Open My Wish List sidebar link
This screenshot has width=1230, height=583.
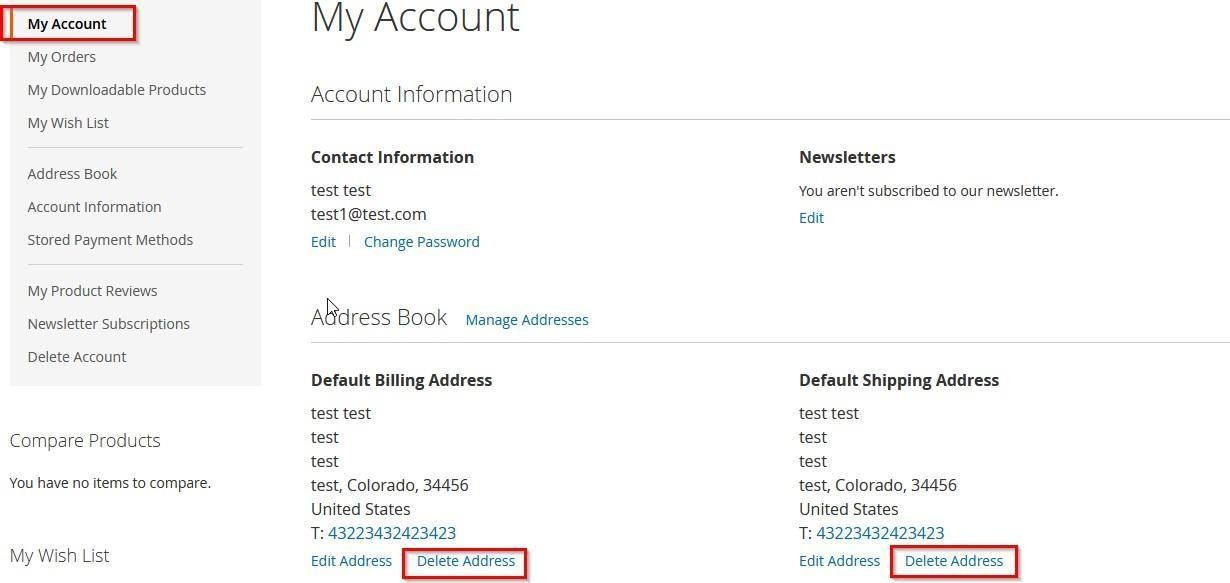tap(68, 123)
